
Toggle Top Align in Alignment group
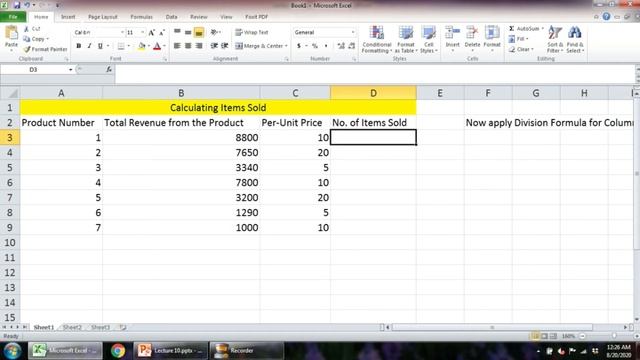[x=177, y=32]
